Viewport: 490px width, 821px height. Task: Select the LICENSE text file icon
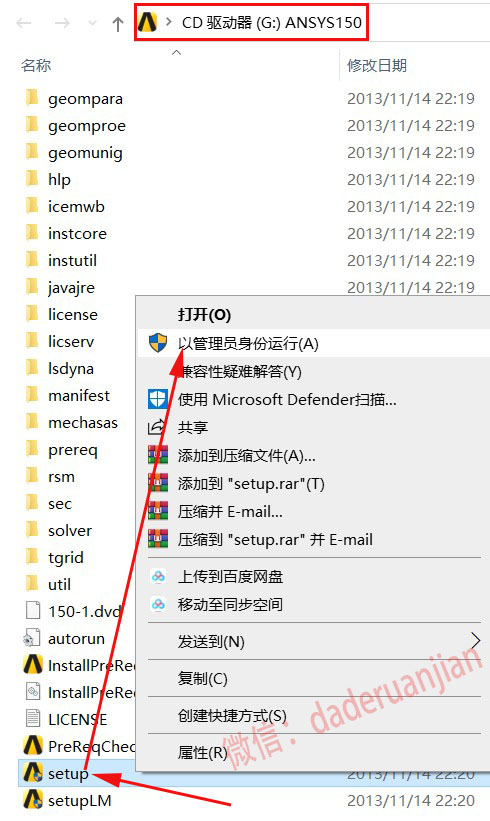coord(32,718)
